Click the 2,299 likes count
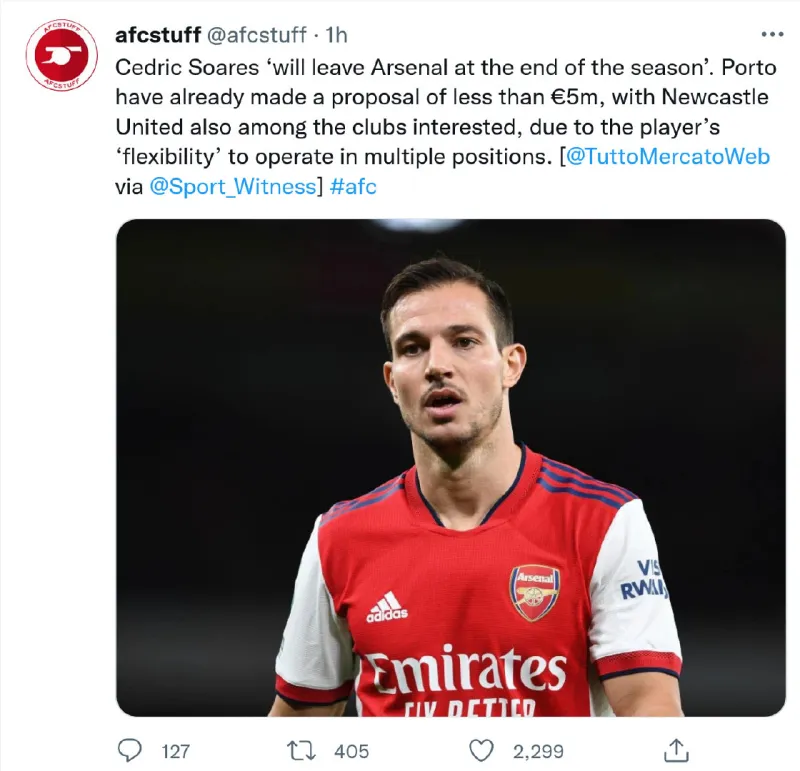Viewport: 800px width, 771px height. point(537,751)
